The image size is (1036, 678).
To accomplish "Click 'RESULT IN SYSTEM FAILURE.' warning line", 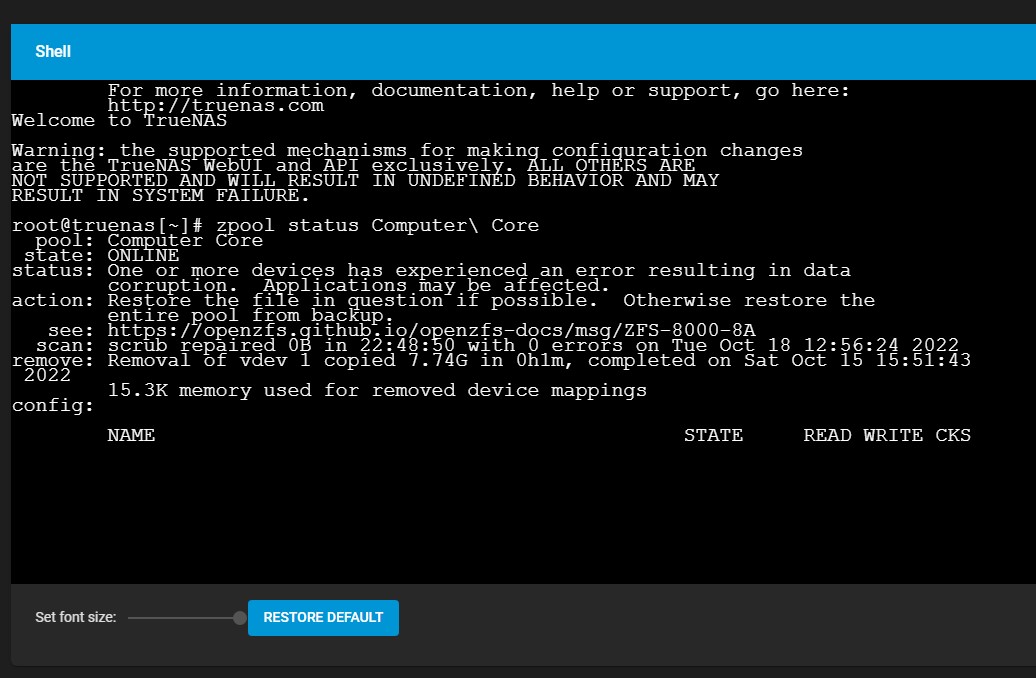I will click(x=161, y=196).
